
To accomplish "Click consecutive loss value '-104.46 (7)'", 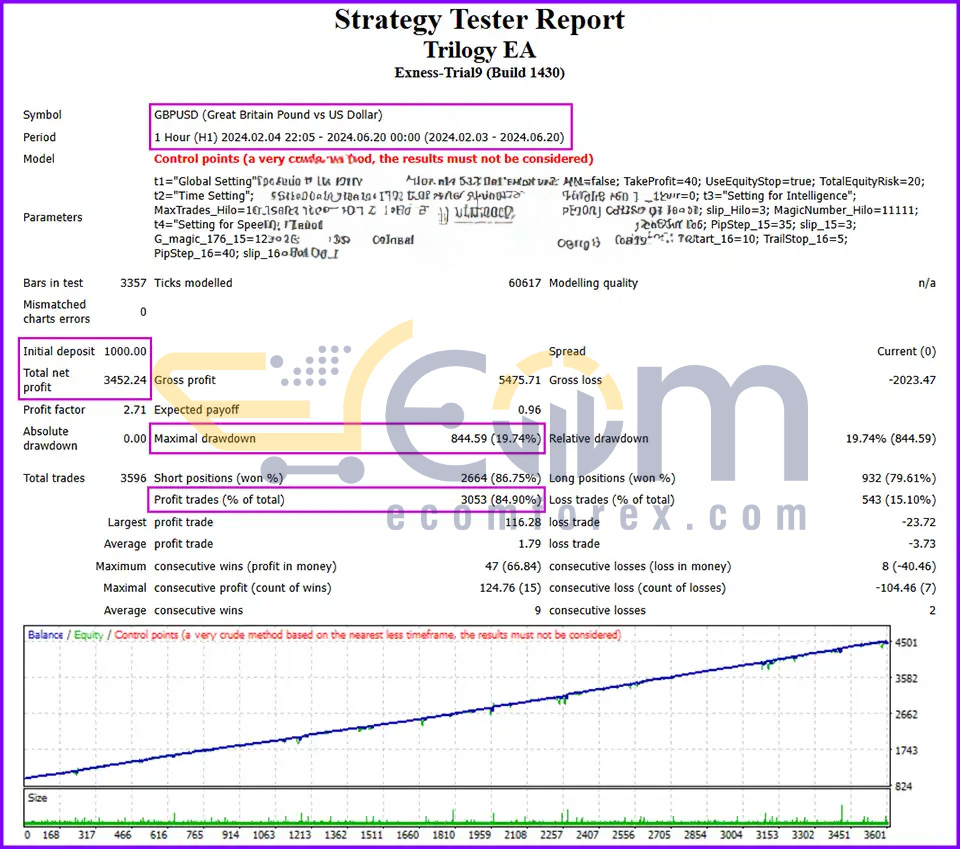I will (906, 588).
